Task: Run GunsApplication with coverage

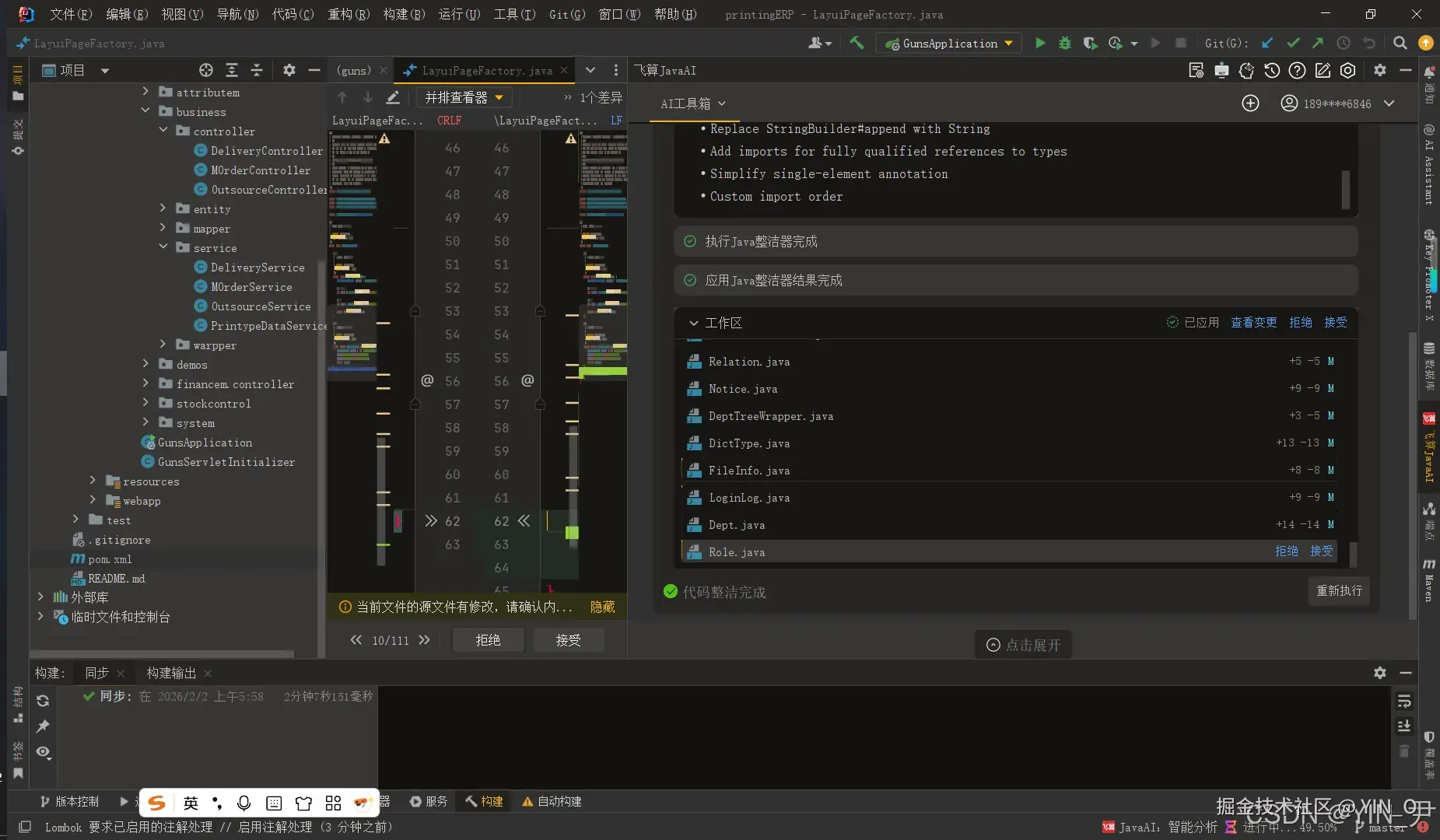Action: click(1090, 44)
